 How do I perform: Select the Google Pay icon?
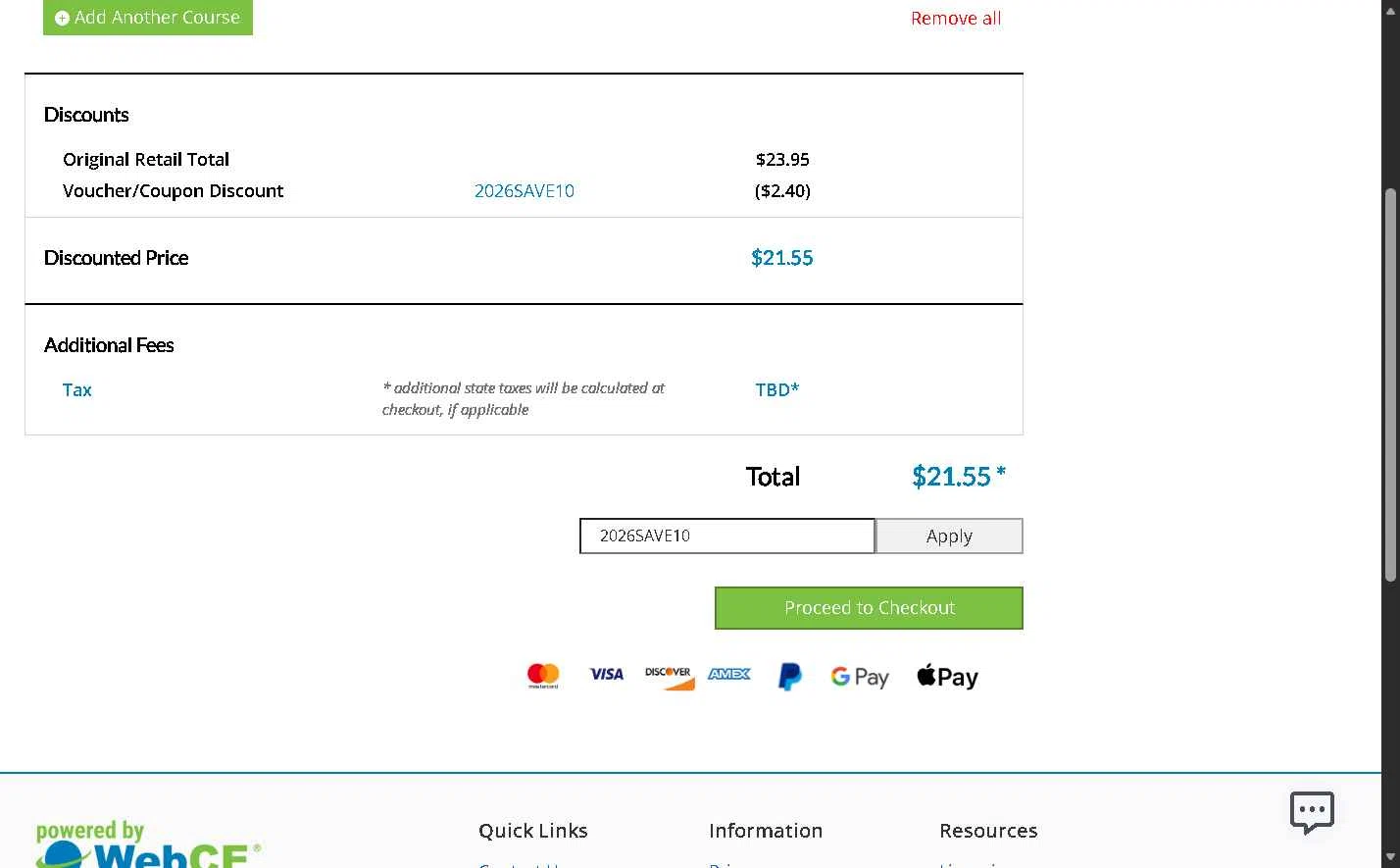click(860, 677)
